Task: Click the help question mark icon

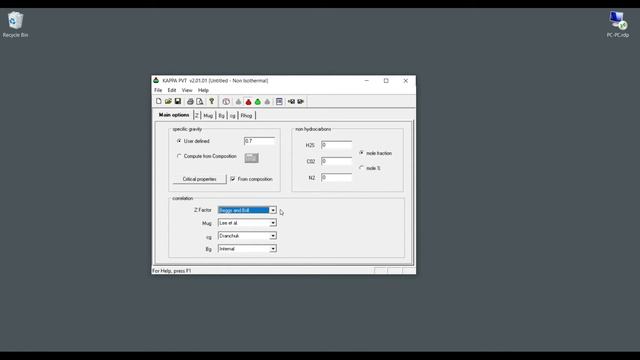Action: (211, 101)
